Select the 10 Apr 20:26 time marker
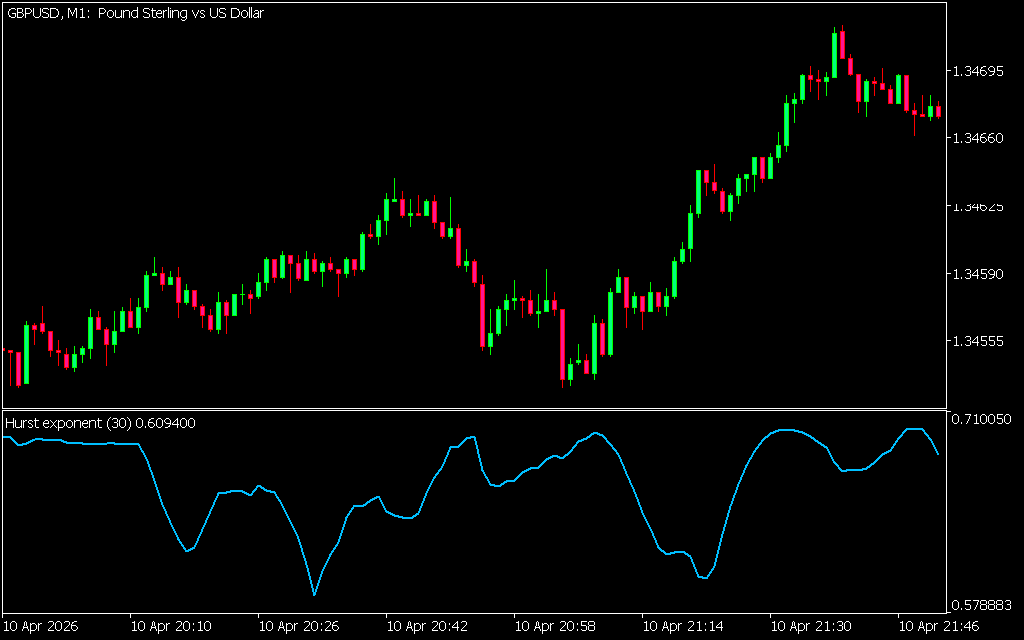The width and height of the screenshot is (1024, 640). click(299, 627)
